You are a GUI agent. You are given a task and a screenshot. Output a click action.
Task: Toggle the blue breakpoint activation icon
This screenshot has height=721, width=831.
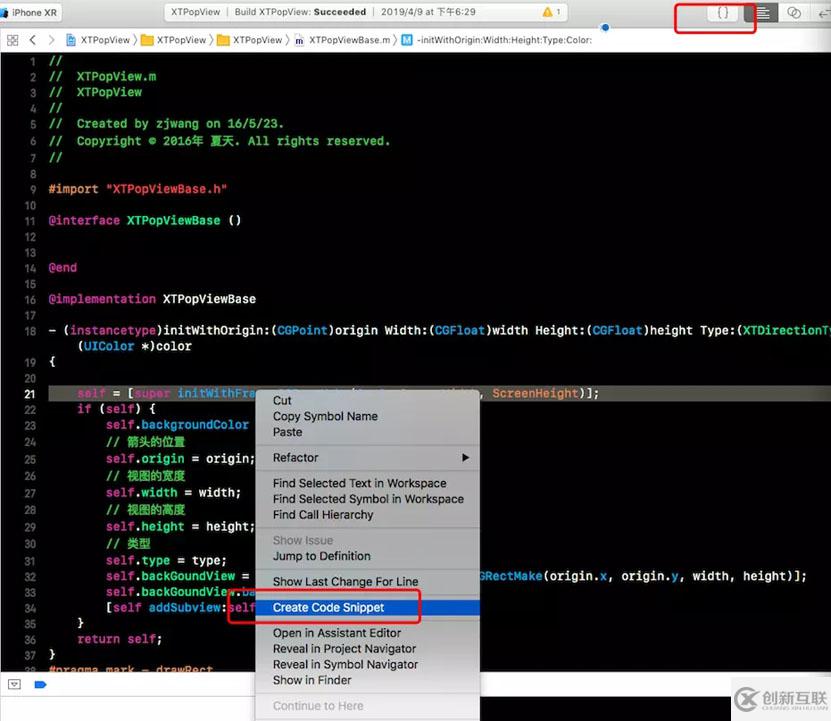point(41,685)
